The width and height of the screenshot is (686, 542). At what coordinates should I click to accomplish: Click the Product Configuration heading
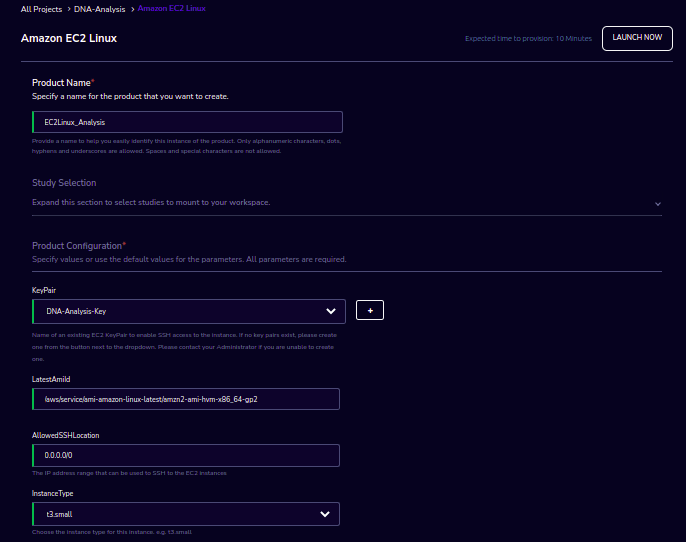[x=79, y=246]
